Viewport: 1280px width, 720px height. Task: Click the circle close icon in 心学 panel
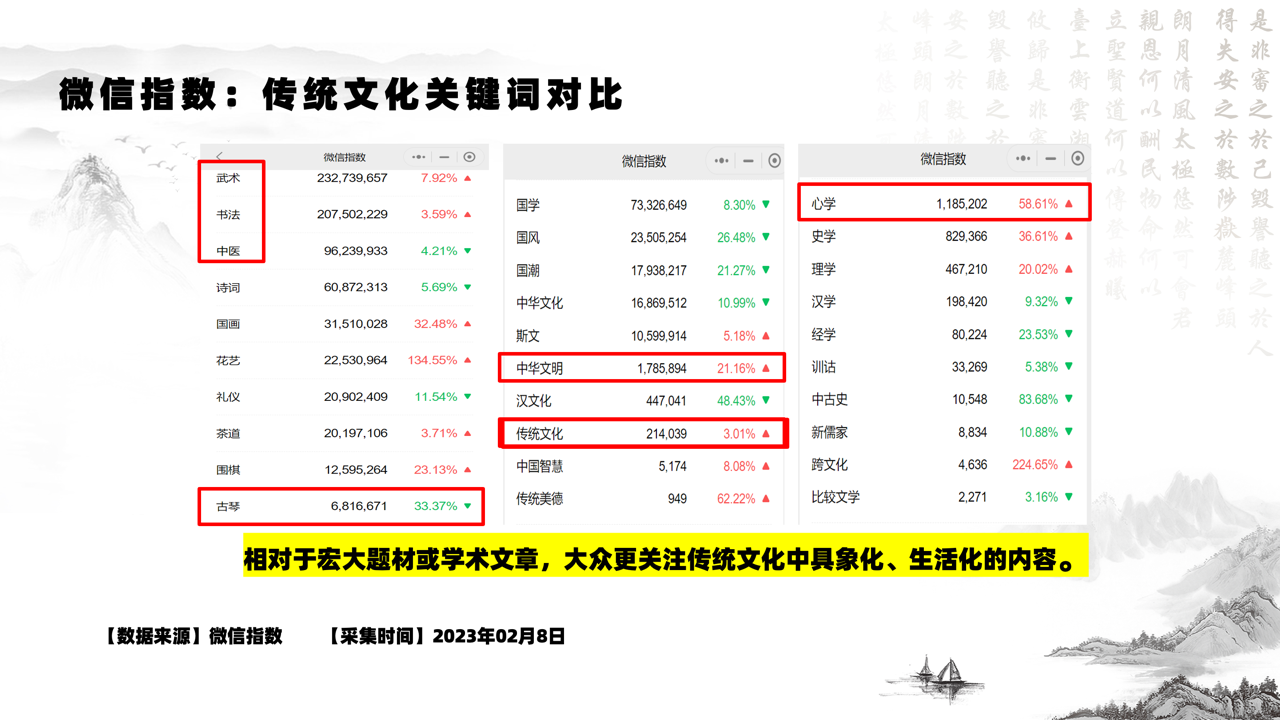(x=1077, y=158)
